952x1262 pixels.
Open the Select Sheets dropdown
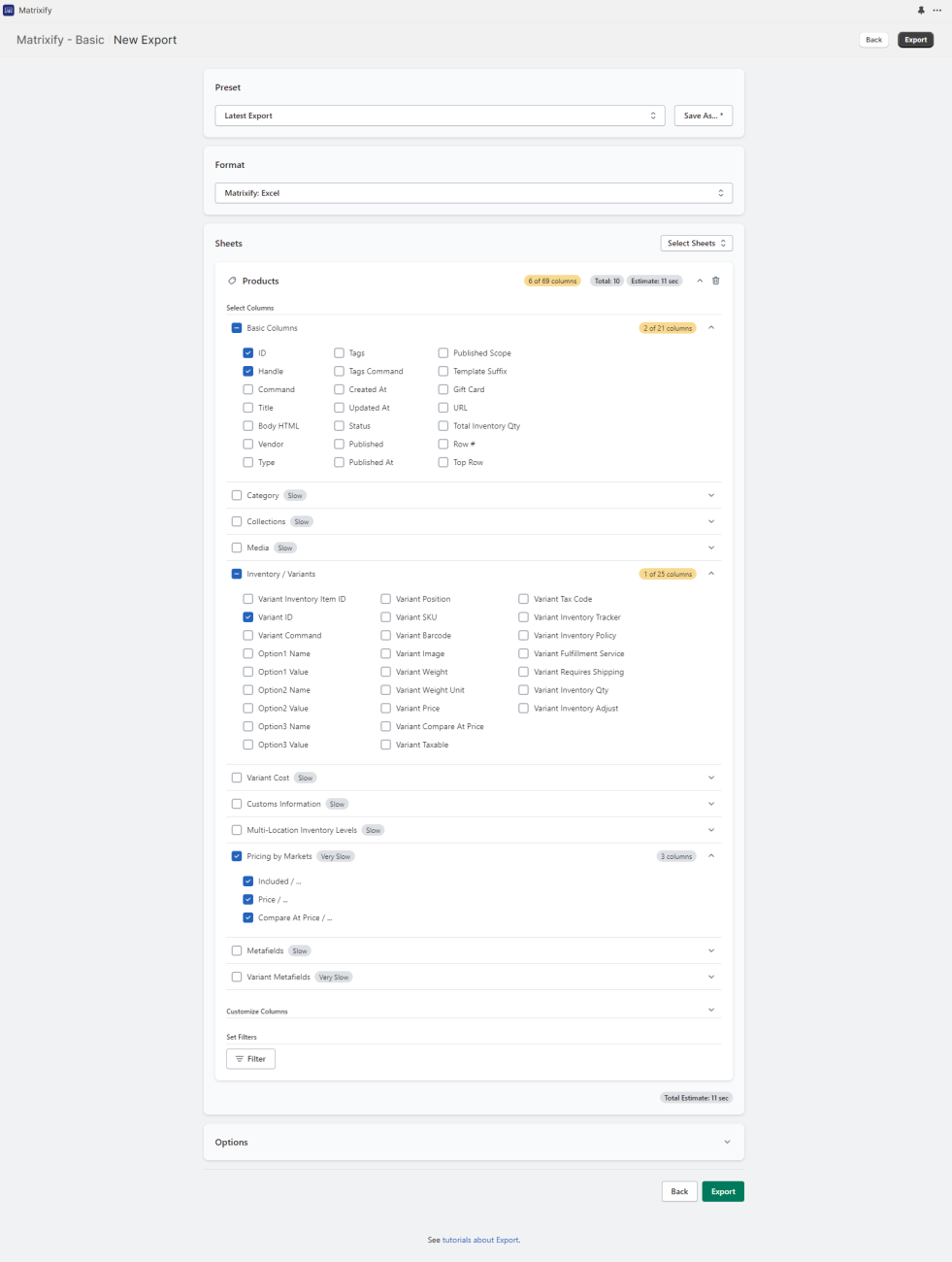pyautogui.click(x=696, y=243)
